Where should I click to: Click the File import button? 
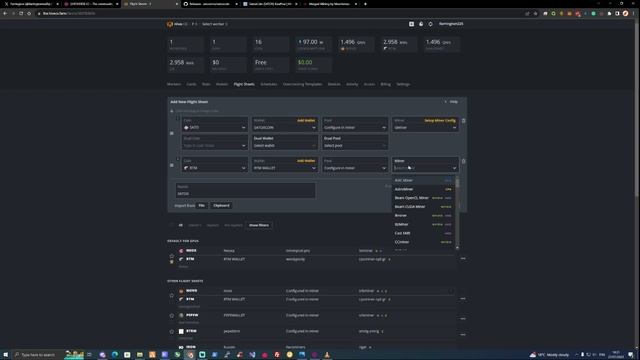(x=202, y=206)
